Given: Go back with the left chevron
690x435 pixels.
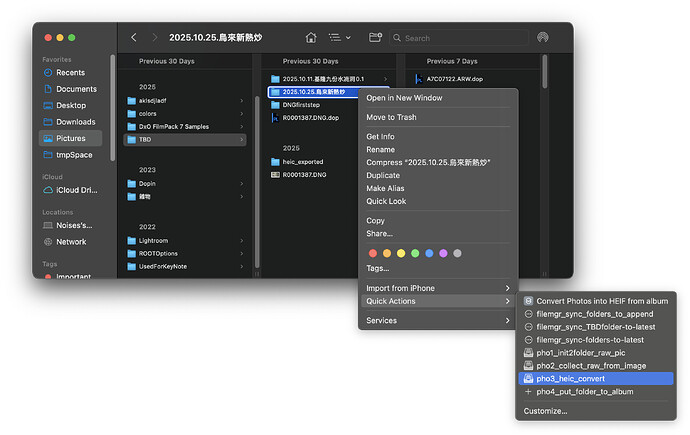Looking at the screenshot, I should 134,38.
